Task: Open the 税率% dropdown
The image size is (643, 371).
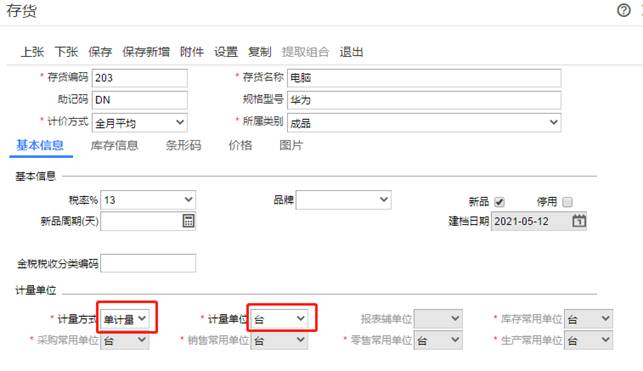Action: tap(148, 200)
